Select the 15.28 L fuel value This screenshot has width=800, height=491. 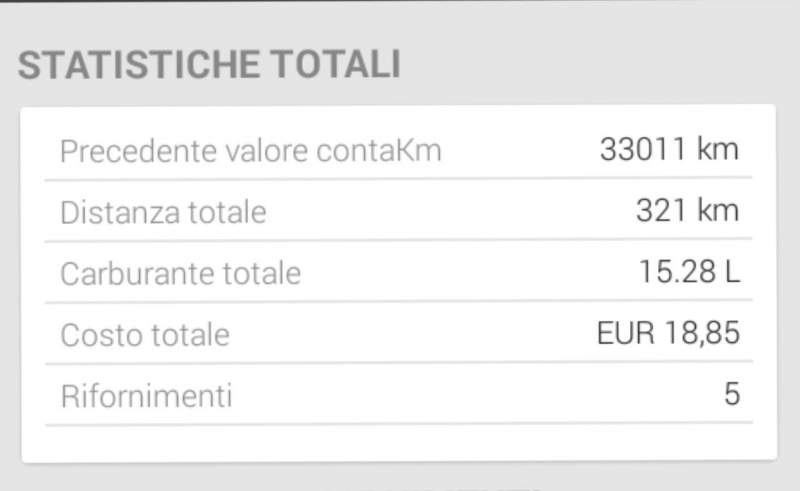(689, 272)
